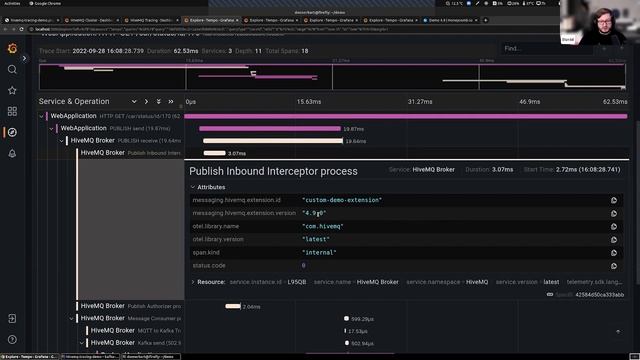
Task: Click the browser reload button
Action: coord(22,29)
